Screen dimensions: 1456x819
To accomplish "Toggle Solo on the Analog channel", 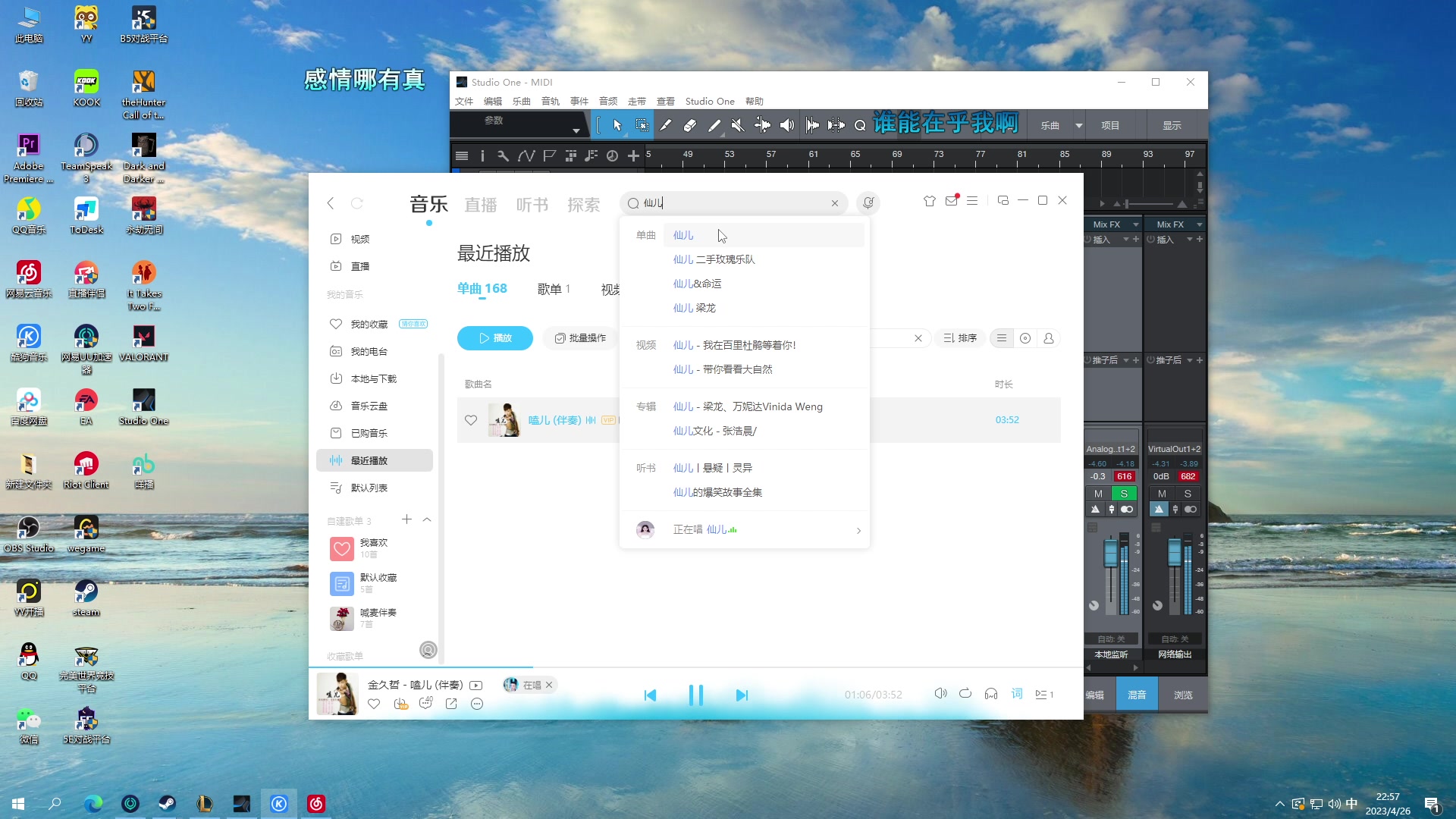I will [1124, 494].
